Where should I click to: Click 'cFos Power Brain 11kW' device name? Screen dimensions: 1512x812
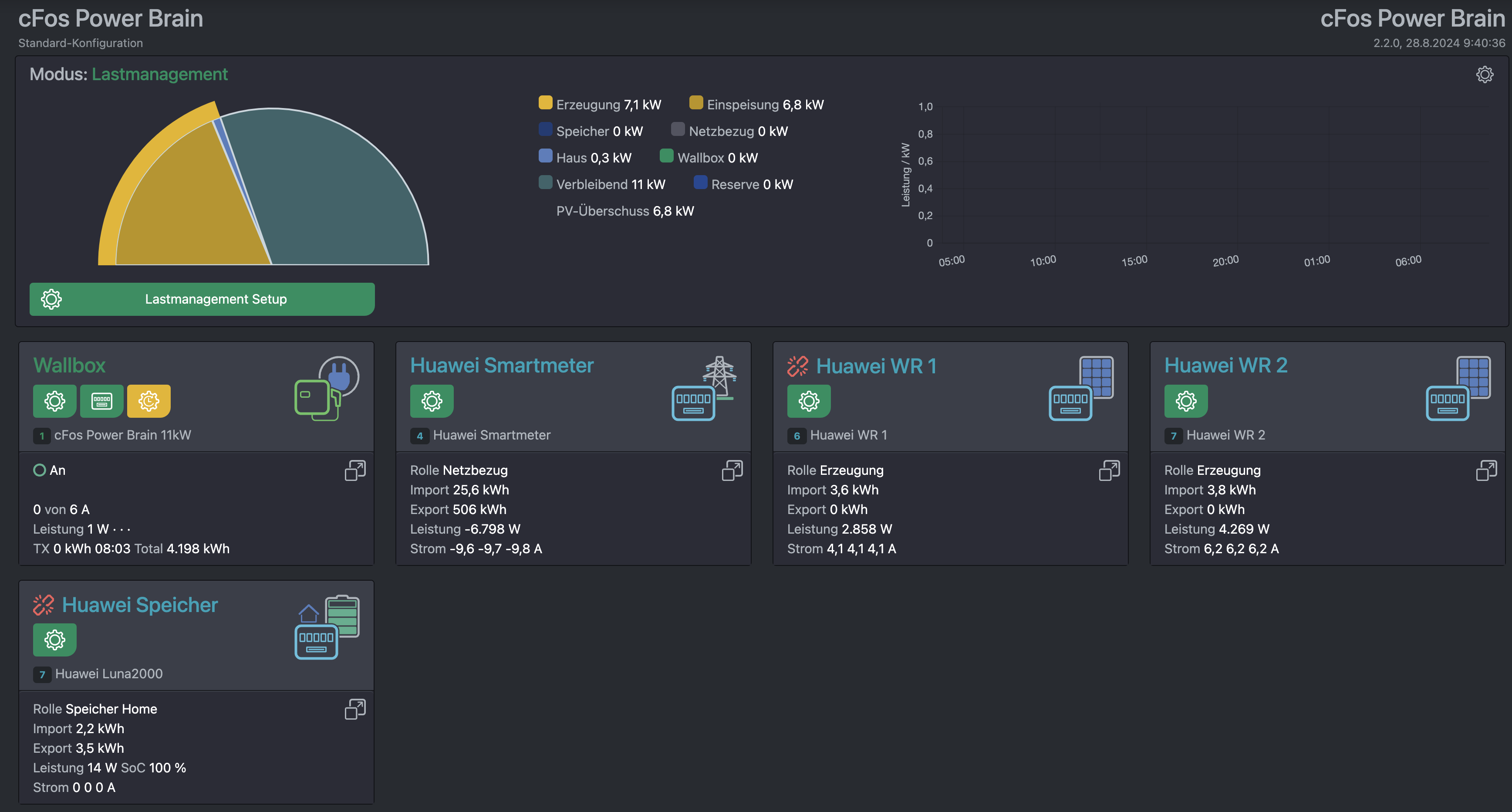click(123, 435)
